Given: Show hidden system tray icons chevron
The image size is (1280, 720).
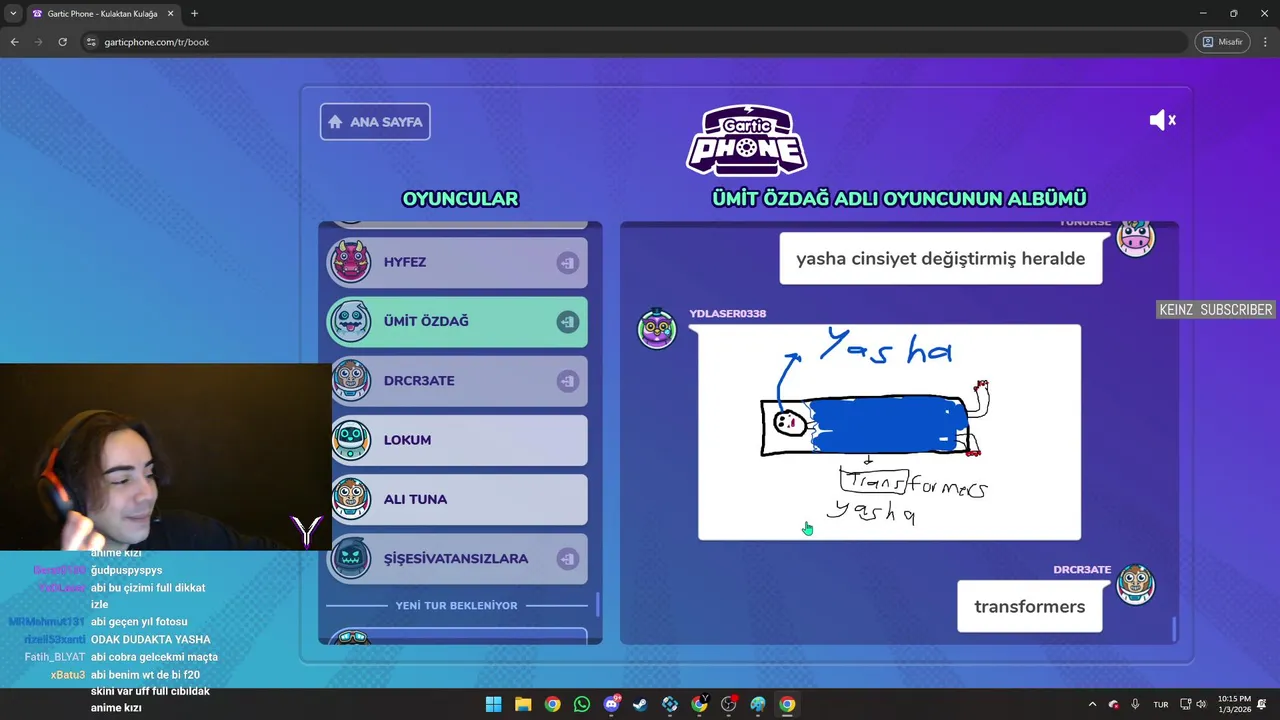Looking at the screenshot, I should click(1092, 704).
